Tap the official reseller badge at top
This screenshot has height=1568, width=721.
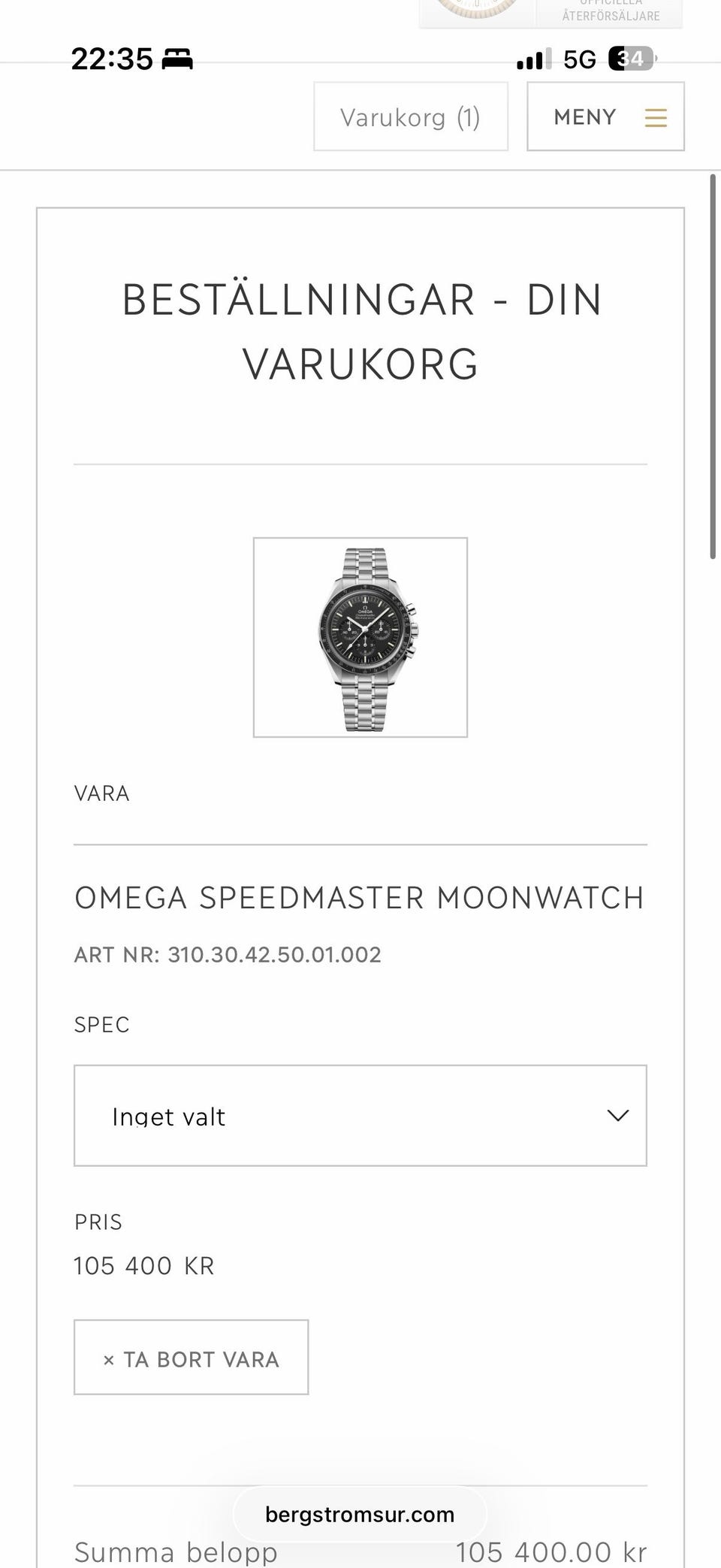click(551, 13)
